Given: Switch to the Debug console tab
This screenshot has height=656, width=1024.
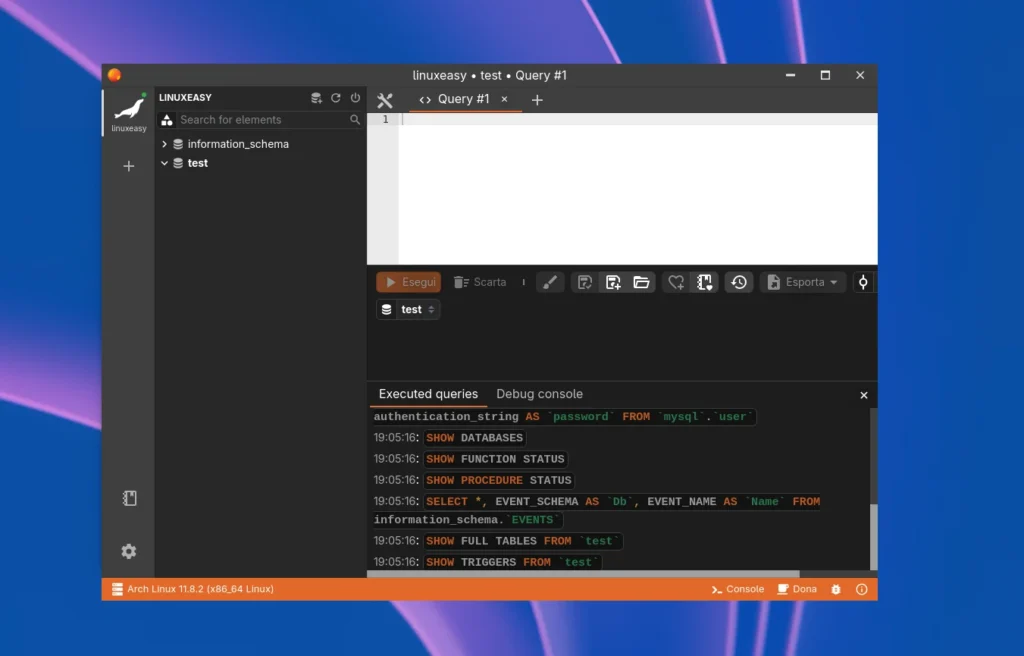Looking at the screenshot, I should (539, 394).
